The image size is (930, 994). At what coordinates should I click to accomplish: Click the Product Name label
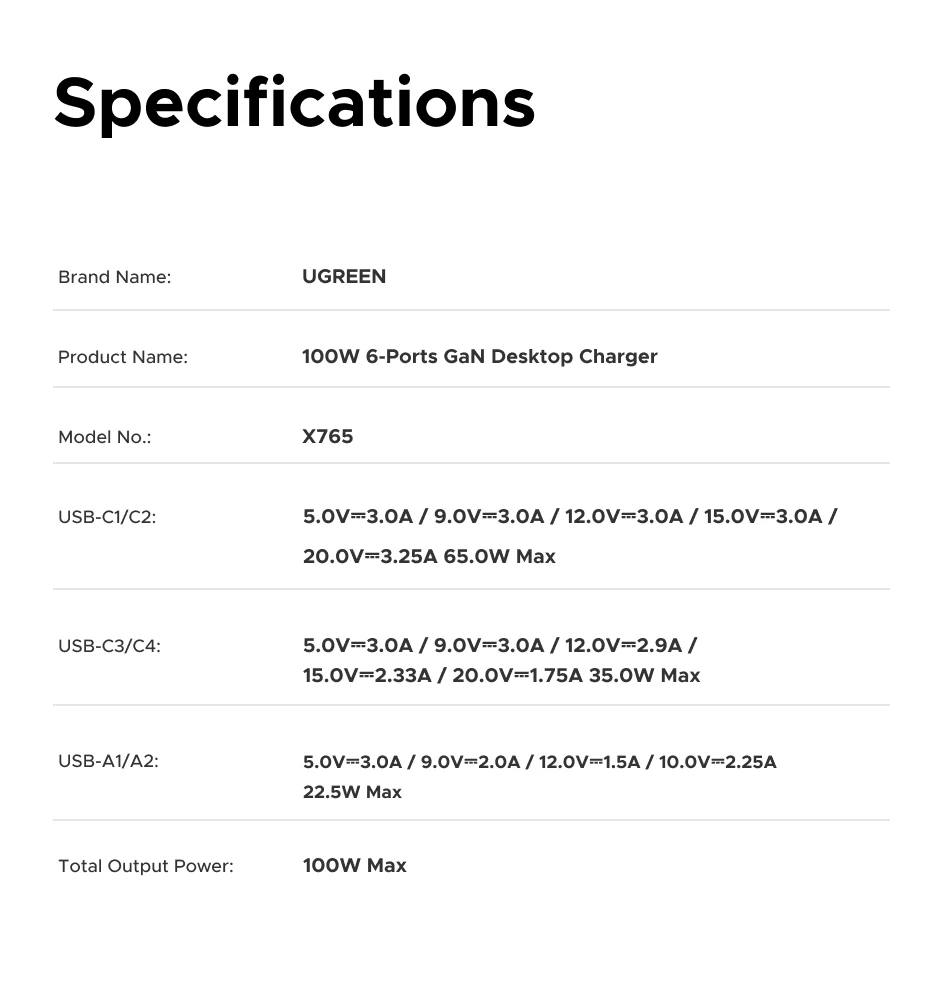click(x=122, y=357)
